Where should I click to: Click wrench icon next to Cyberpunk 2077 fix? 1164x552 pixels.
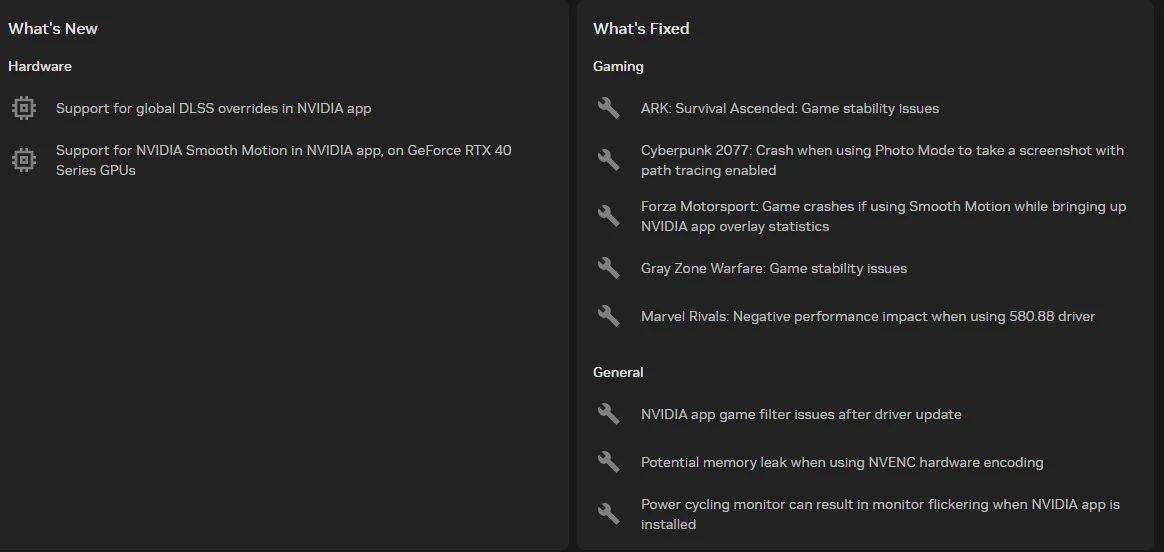tap(608, 160)
